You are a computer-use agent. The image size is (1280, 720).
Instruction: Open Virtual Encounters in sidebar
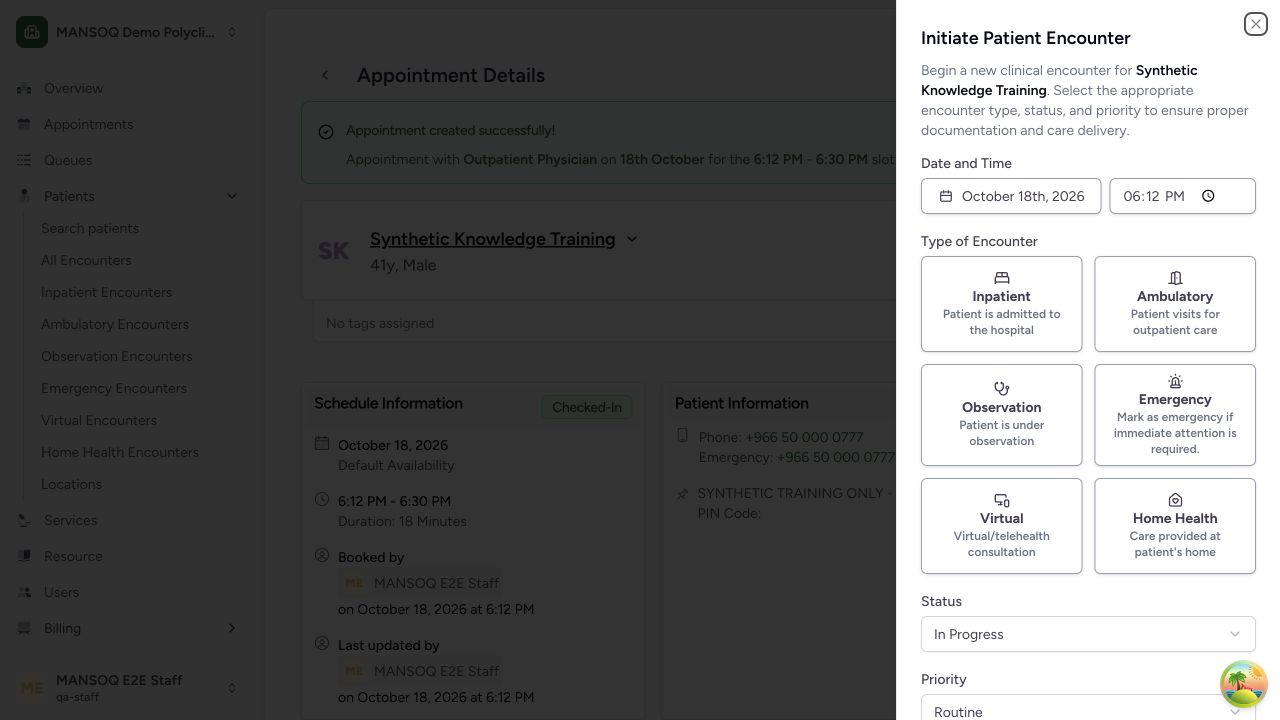click(99, 420)
